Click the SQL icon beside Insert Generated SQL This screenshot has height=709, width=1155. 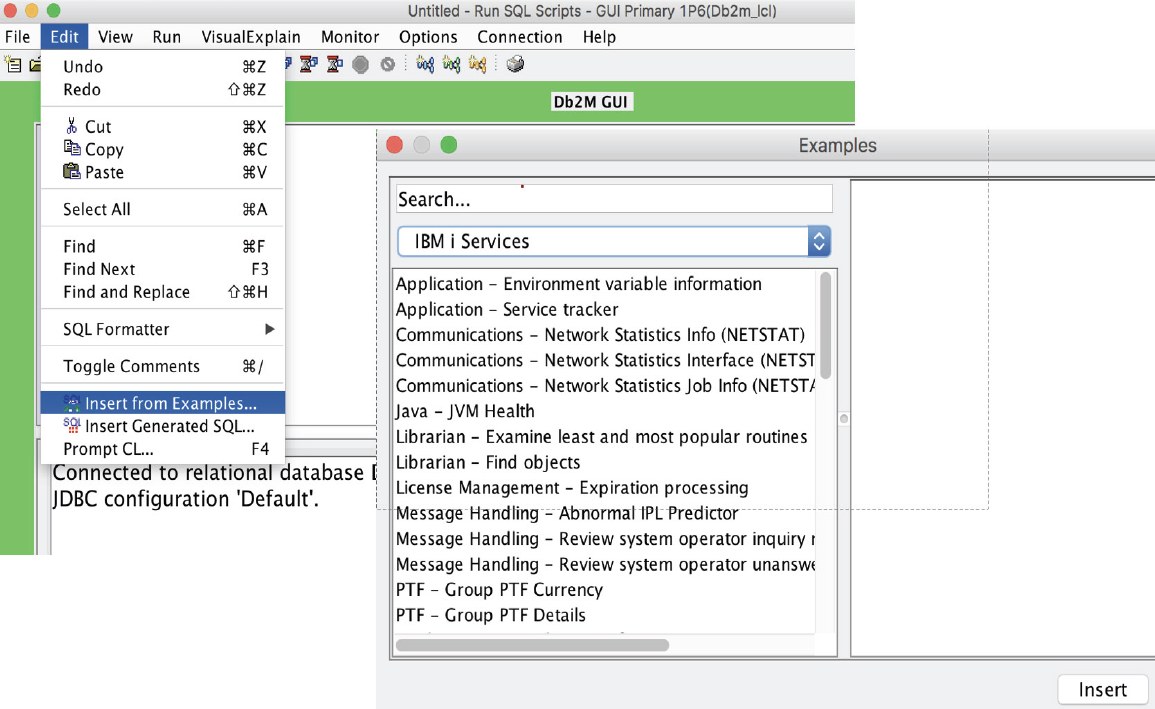click(x=71, y=426)
